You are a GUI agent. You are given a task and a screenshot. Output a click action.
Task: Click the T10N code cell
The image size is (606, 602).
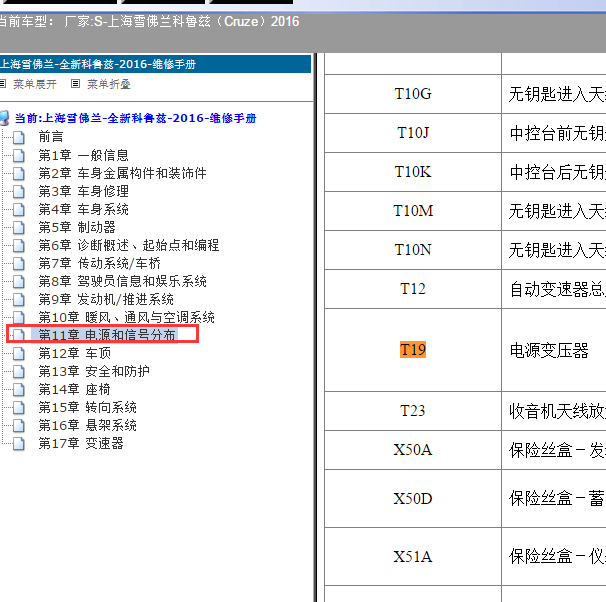tap(413, 250)
